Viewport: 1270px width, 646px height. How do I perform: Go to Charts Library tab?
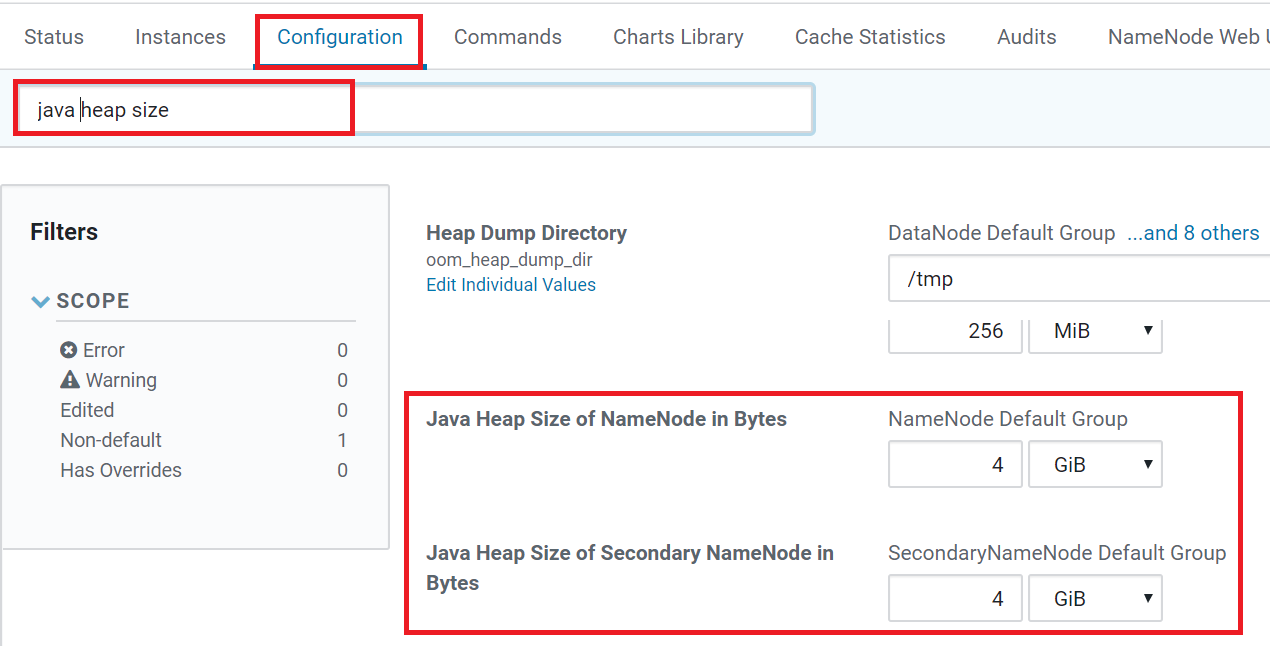point(678,37)
